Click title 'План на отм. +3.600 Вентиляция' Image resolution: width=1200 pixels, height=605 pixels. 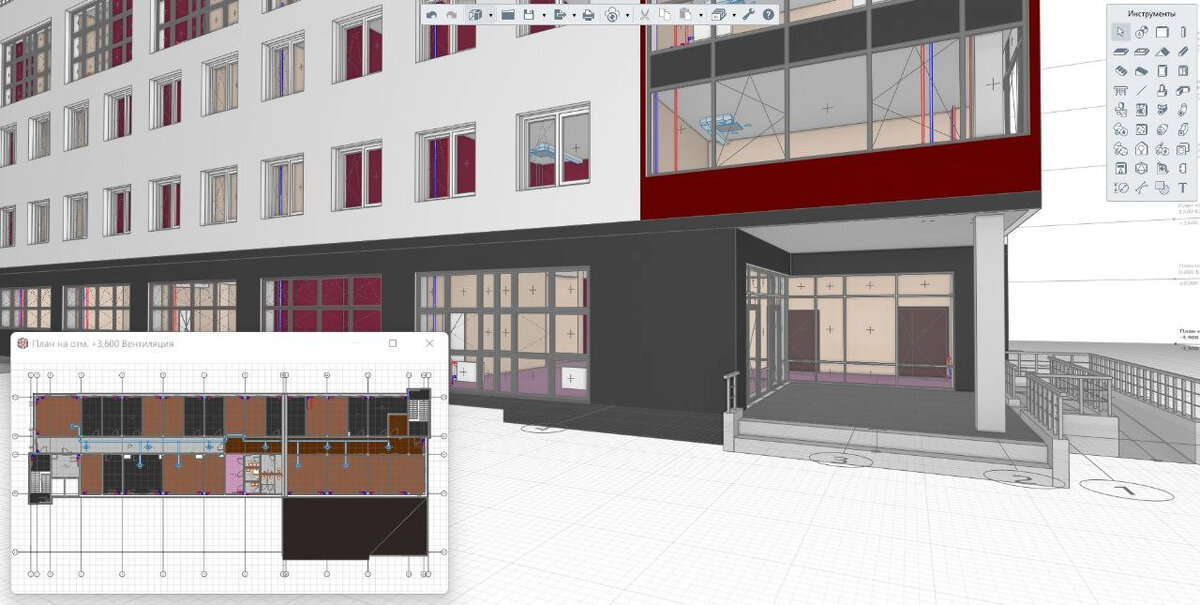[x=103, y=344]
